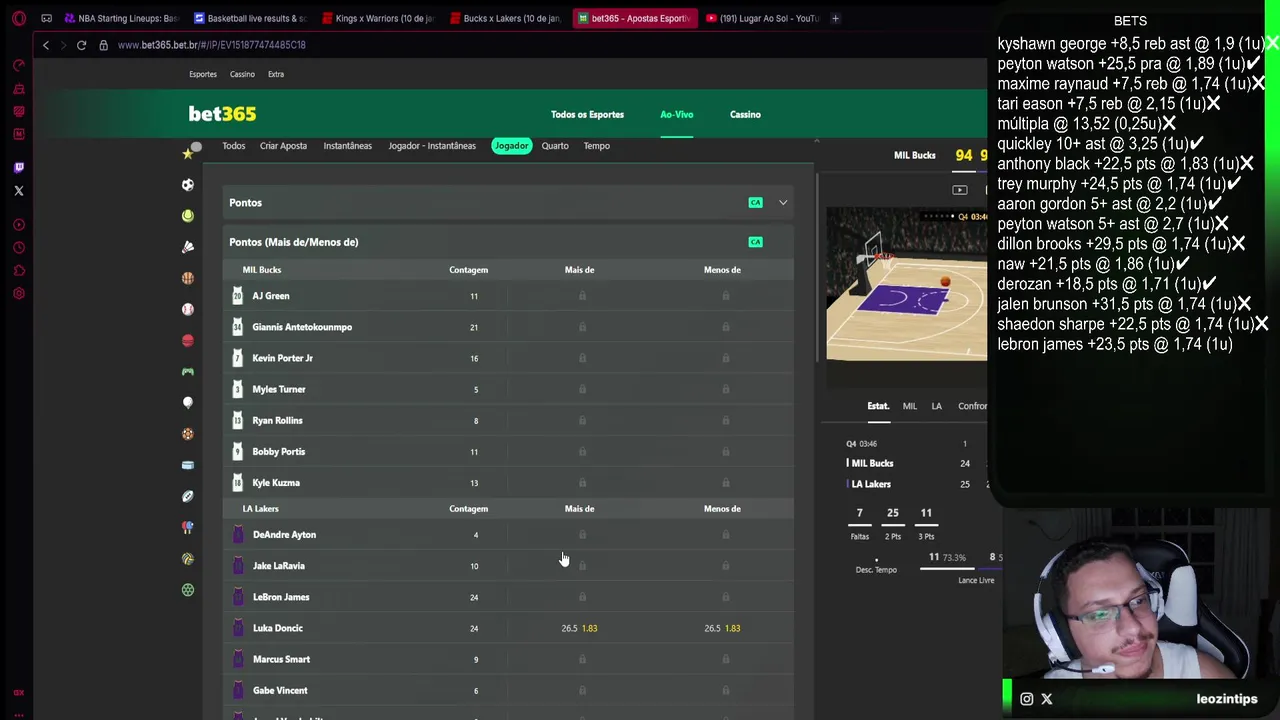1280x720 pixels.
Task: Click the Instagram icon in streamer overlay
Action: [1026, 699]
